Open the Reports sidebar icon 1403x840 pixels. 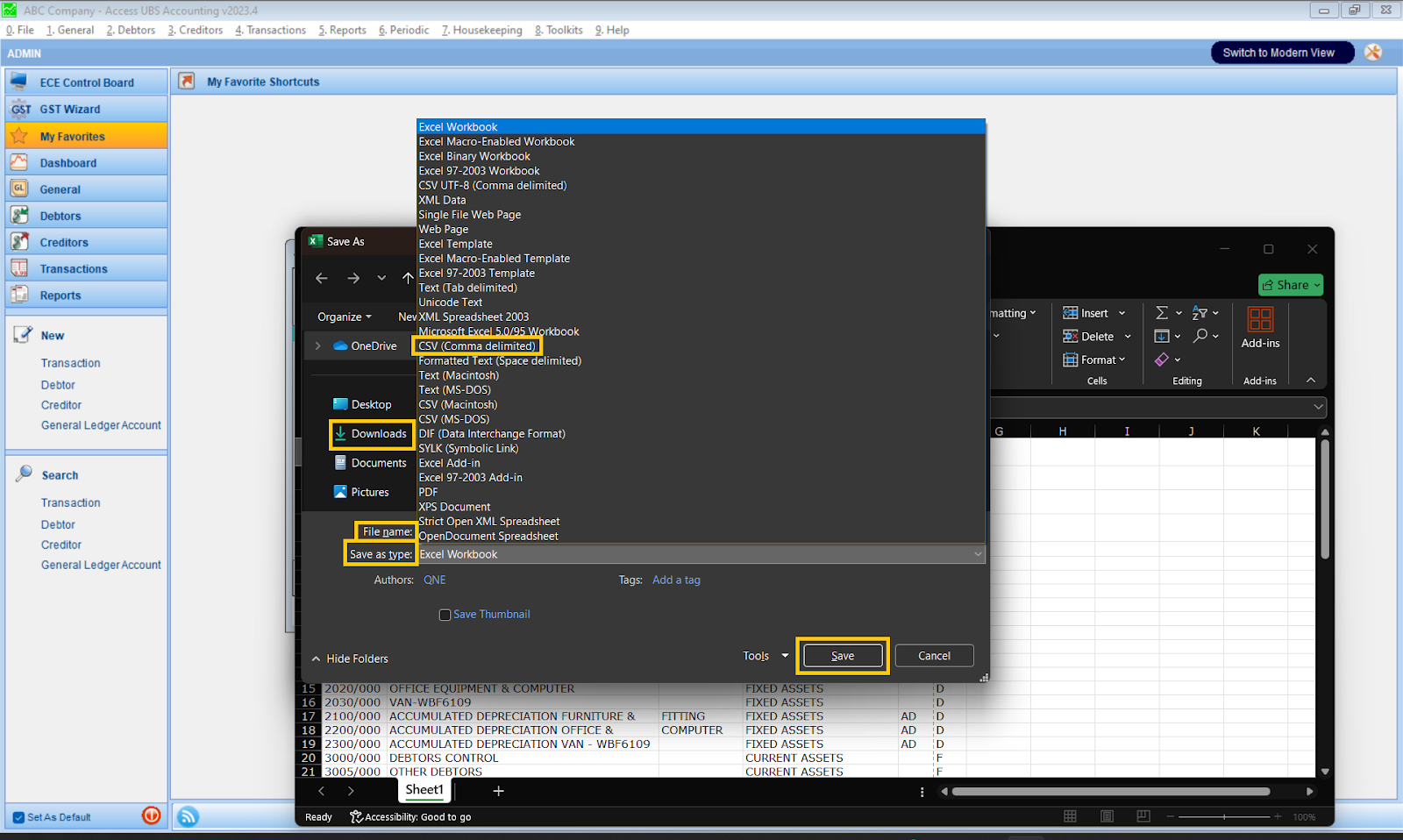(19, 295)
